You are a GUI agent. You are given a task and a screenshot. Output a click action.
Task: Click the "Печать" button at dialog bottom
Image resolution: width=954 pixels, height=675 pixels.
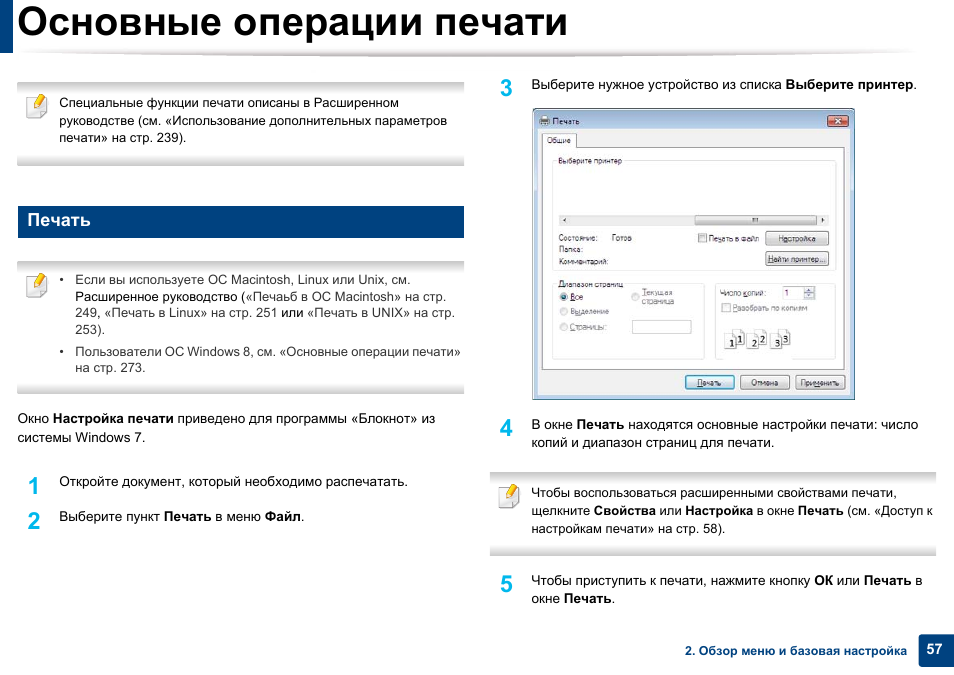708,382
